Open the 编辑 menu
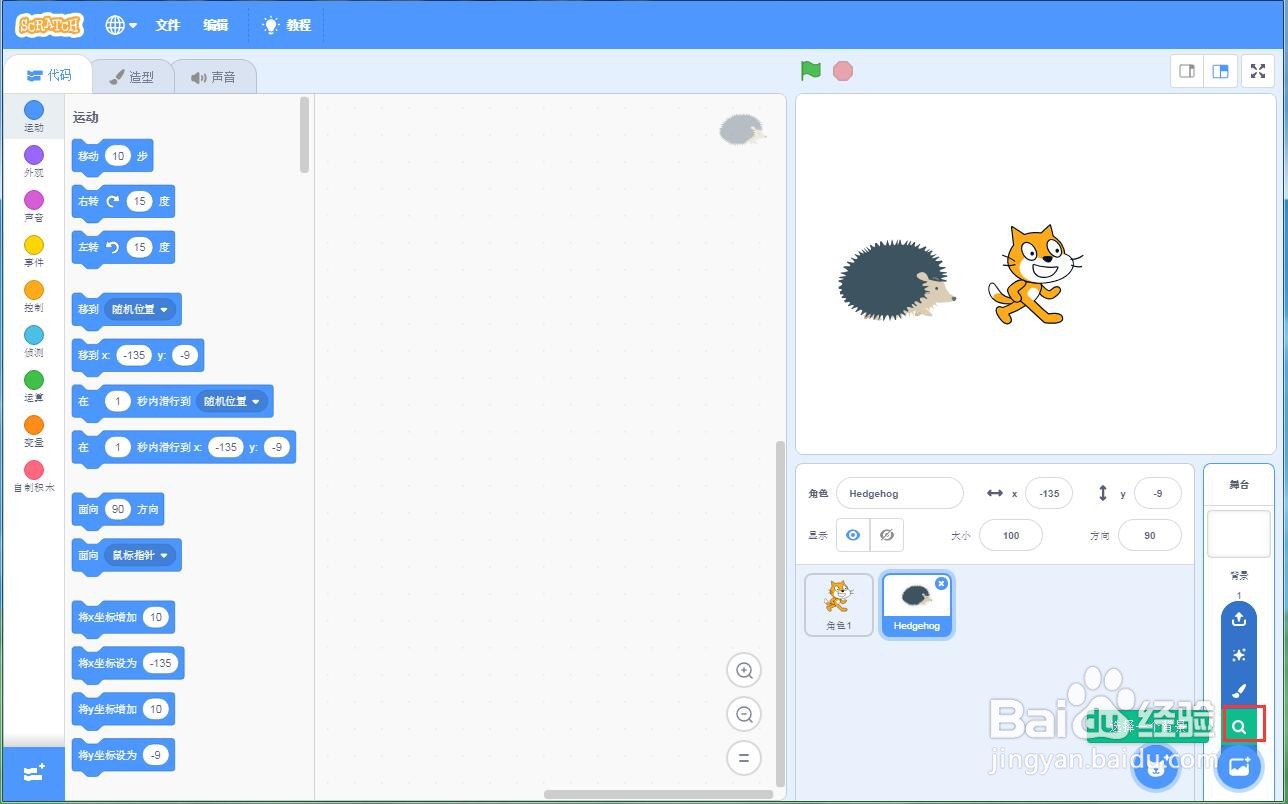Screen dimensions: 1288x804 (x=216, y=25)
